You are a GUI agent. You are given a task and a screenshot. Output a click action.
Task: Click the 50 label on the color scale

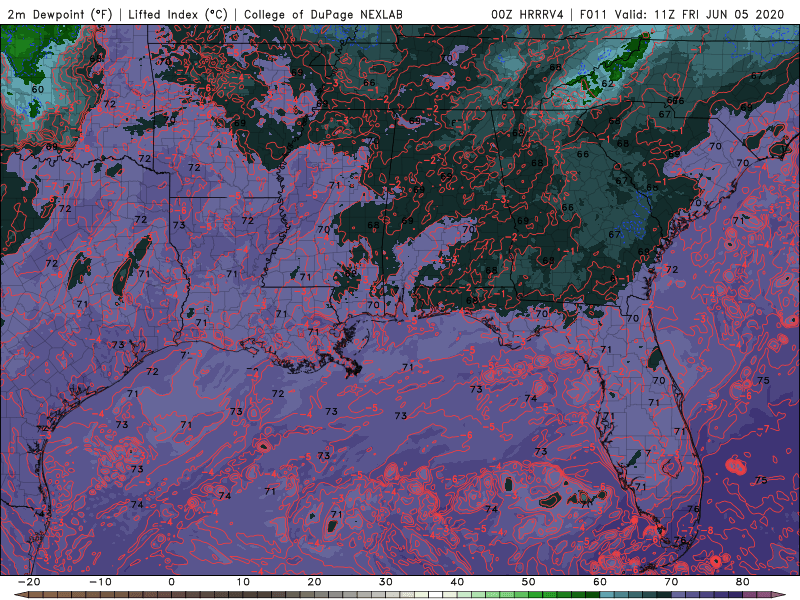[529, 582]
